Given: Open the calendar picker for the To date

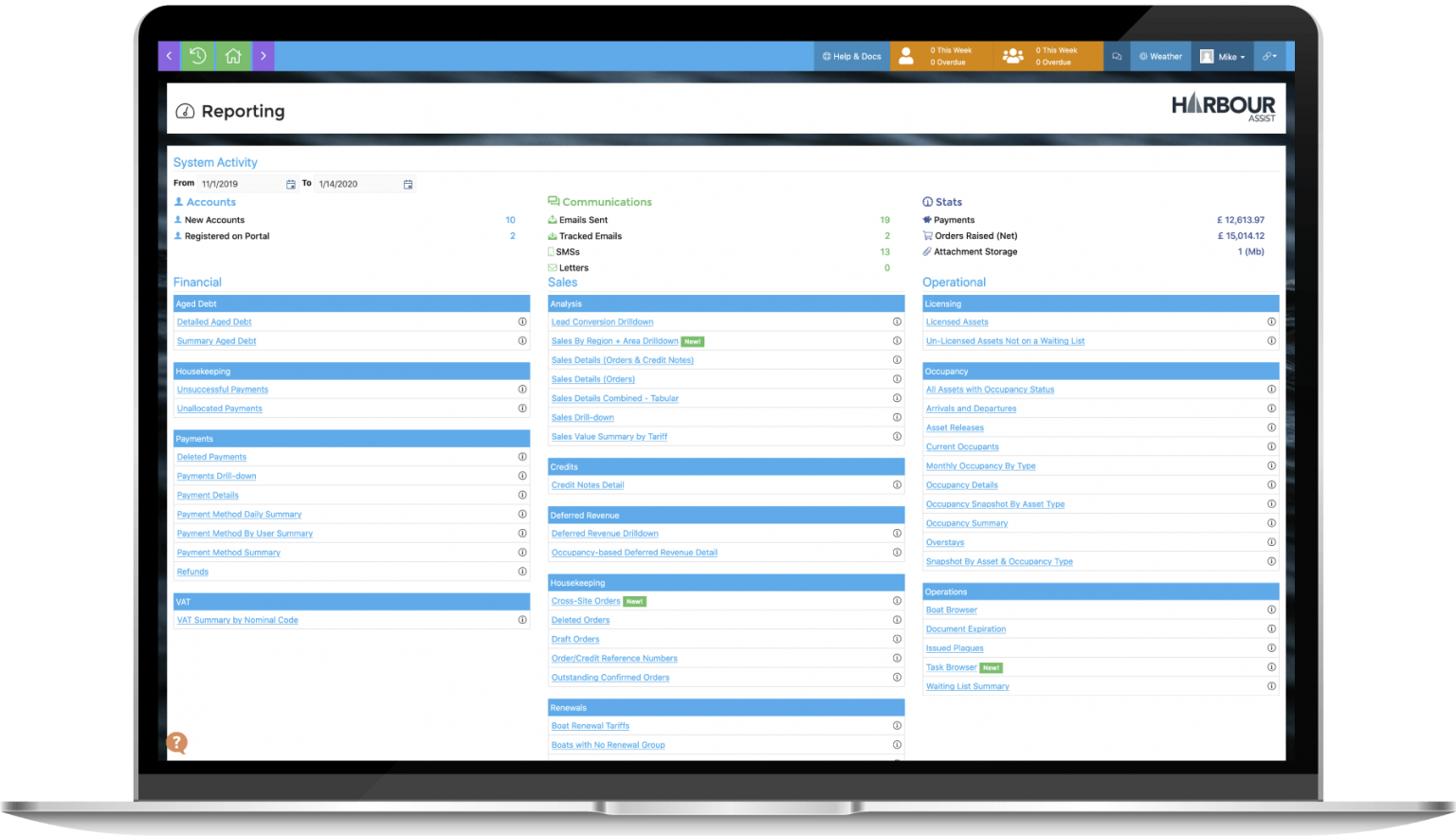Looking at the screenshot, I should (x=408, y=183).
